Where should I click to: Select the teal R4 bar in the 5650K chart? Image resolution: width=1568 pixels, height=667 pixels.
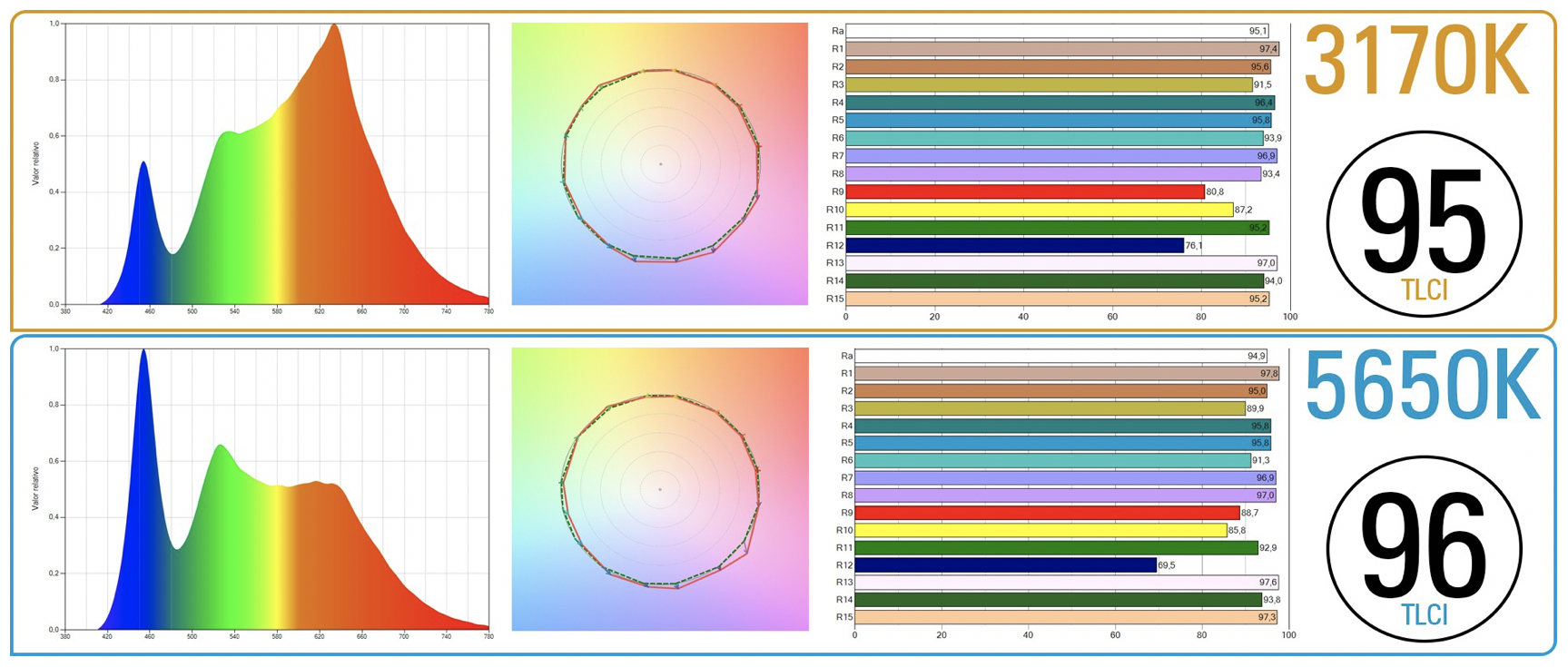point(1062,426)
